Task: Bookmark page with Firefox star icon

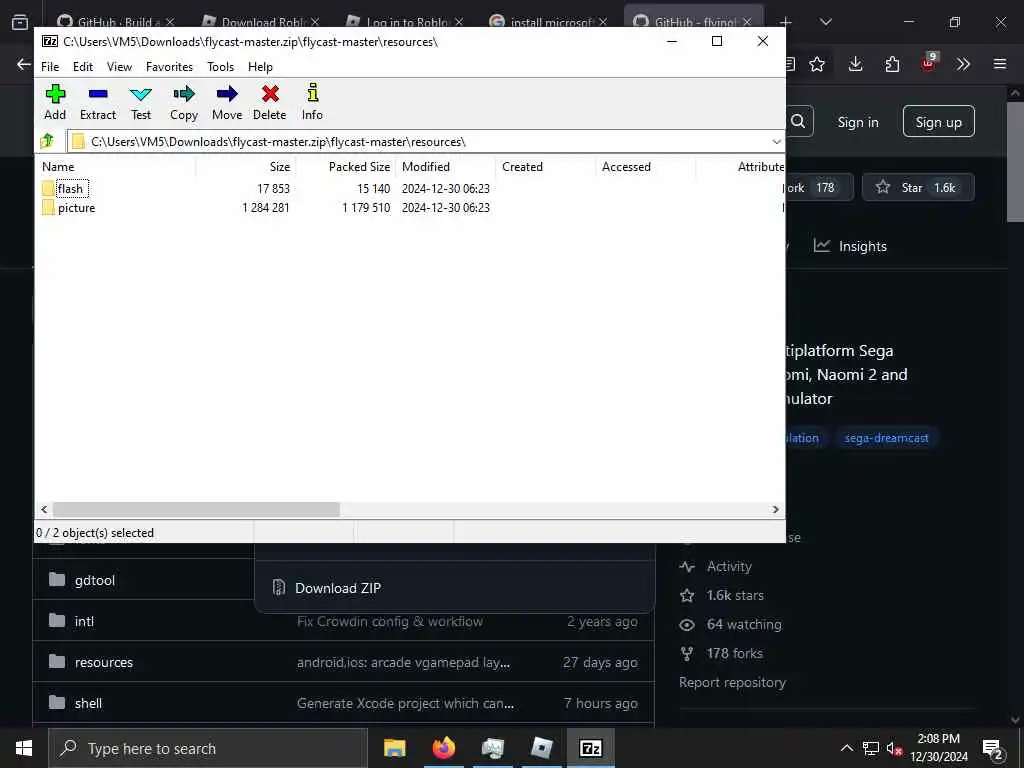Action: 817,64
